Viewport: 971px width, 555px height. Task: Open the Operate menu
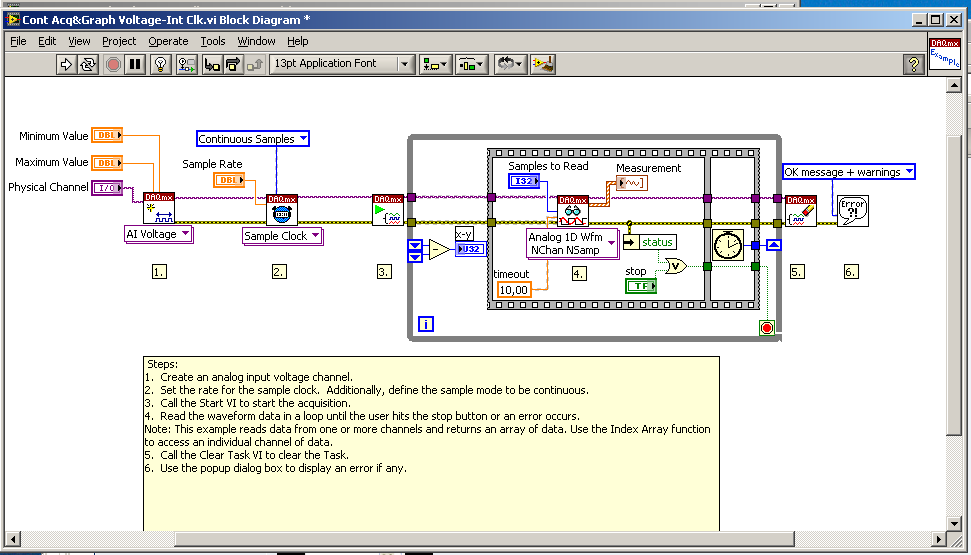click(168, 42)
